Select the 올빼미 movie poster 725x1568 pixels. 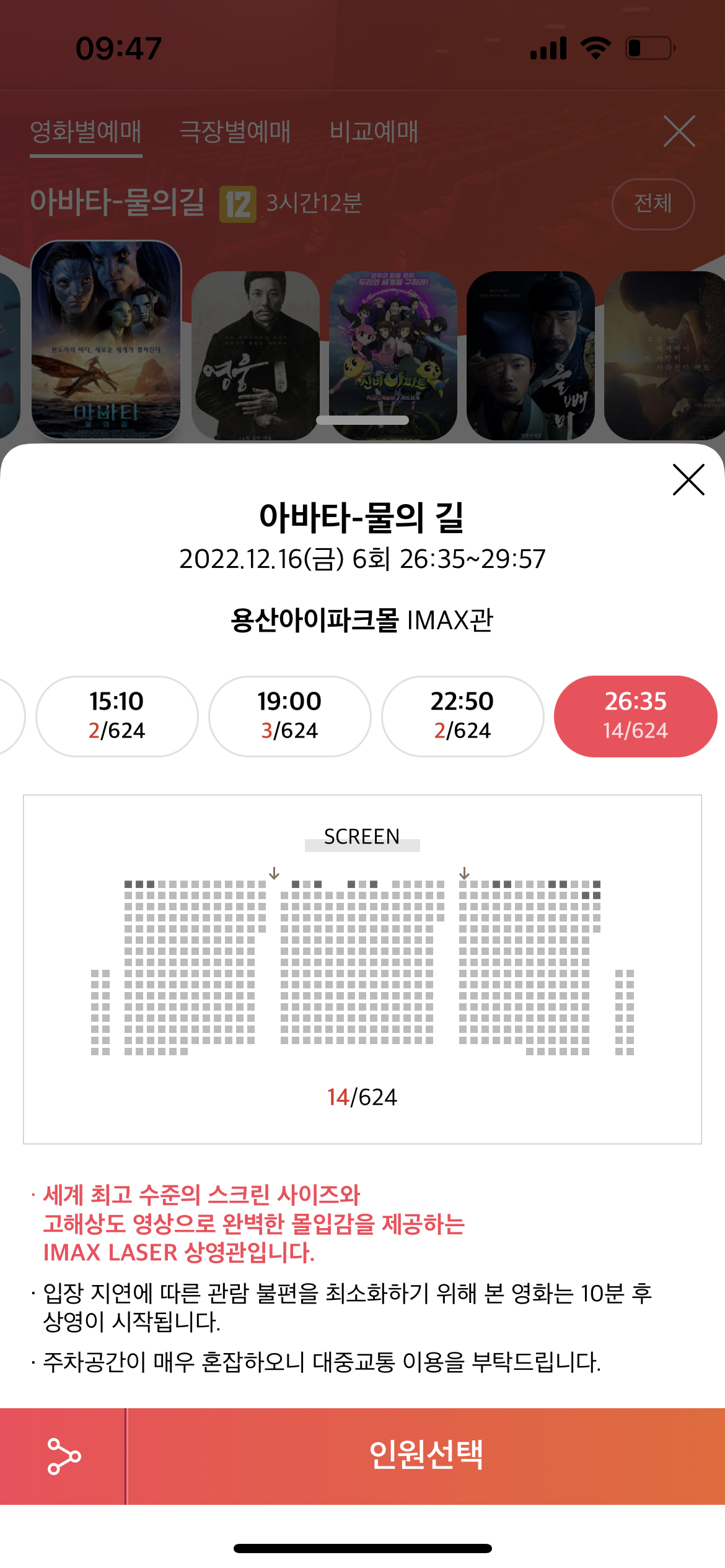[530, 355]
